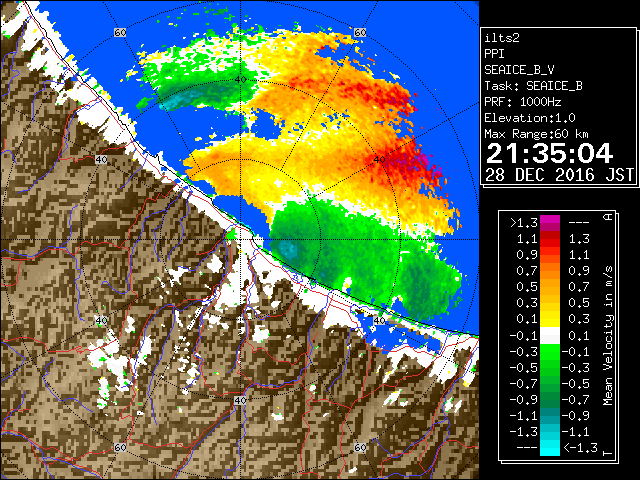Click the product name 'SEAICE_B_V'

click(x=519, y=70)
